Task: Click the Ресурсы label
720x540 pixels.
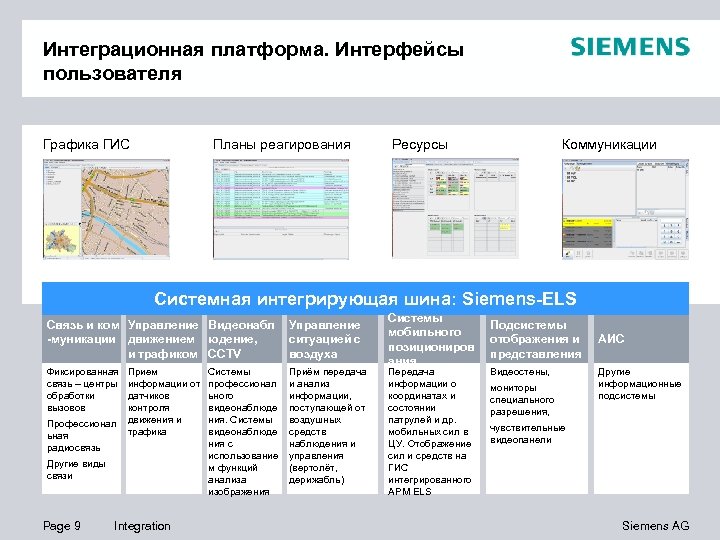Action: (x=420, y=145)
